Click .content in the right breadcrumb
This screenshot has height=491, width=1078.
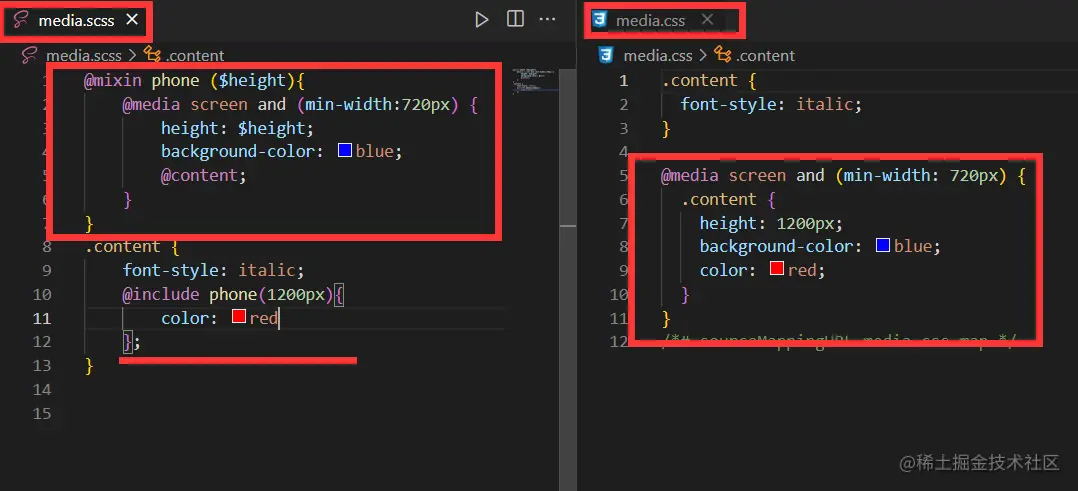coord(765,56)
